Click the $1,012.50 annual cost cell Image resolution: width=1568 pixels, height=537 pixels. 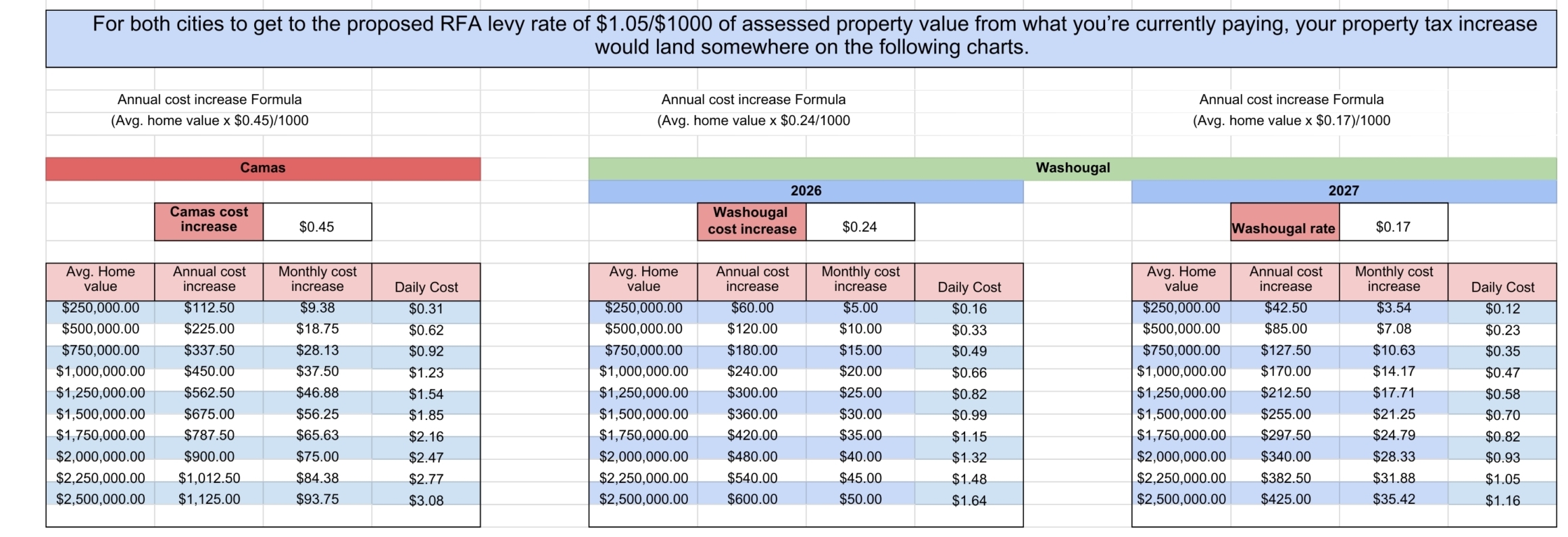point(210,478)
